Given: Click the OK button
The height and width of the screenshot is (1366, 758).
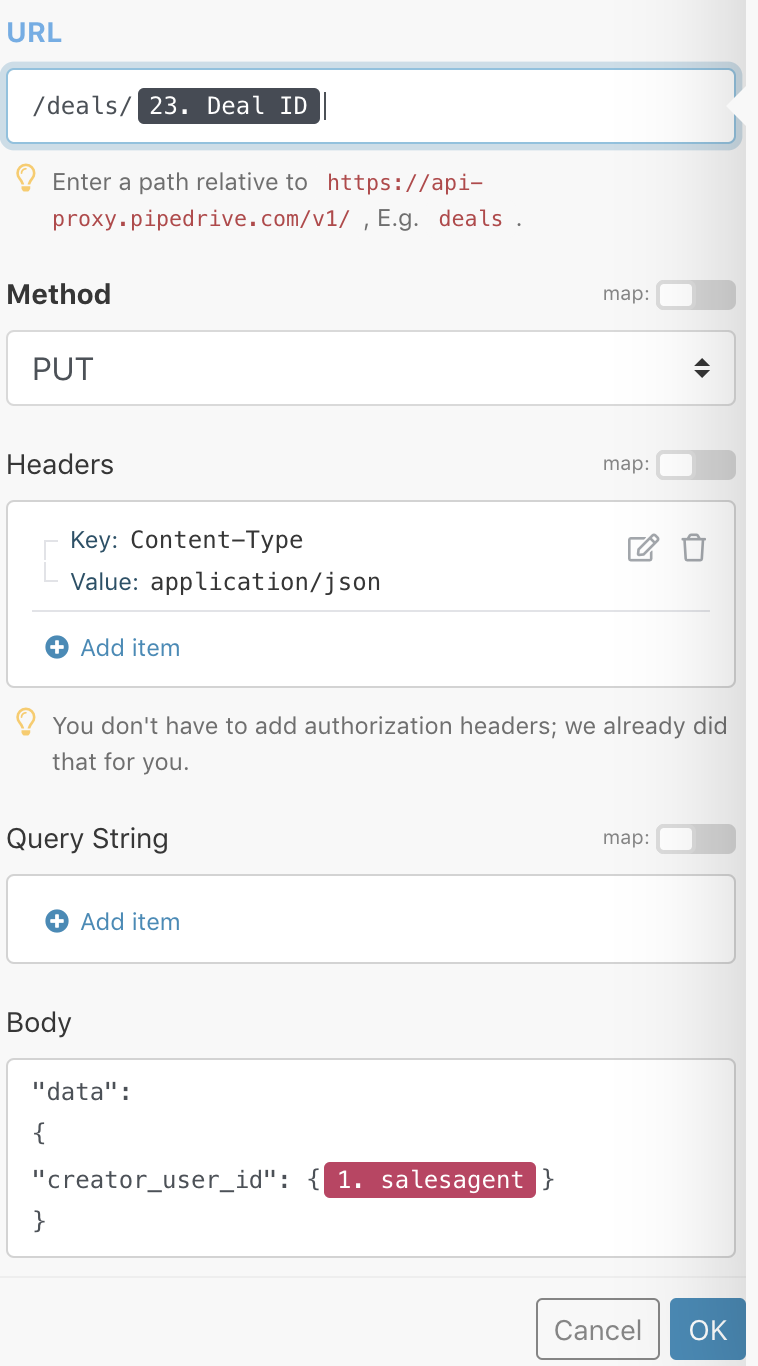Looking at the screenshot, I should pos(708,1330).
